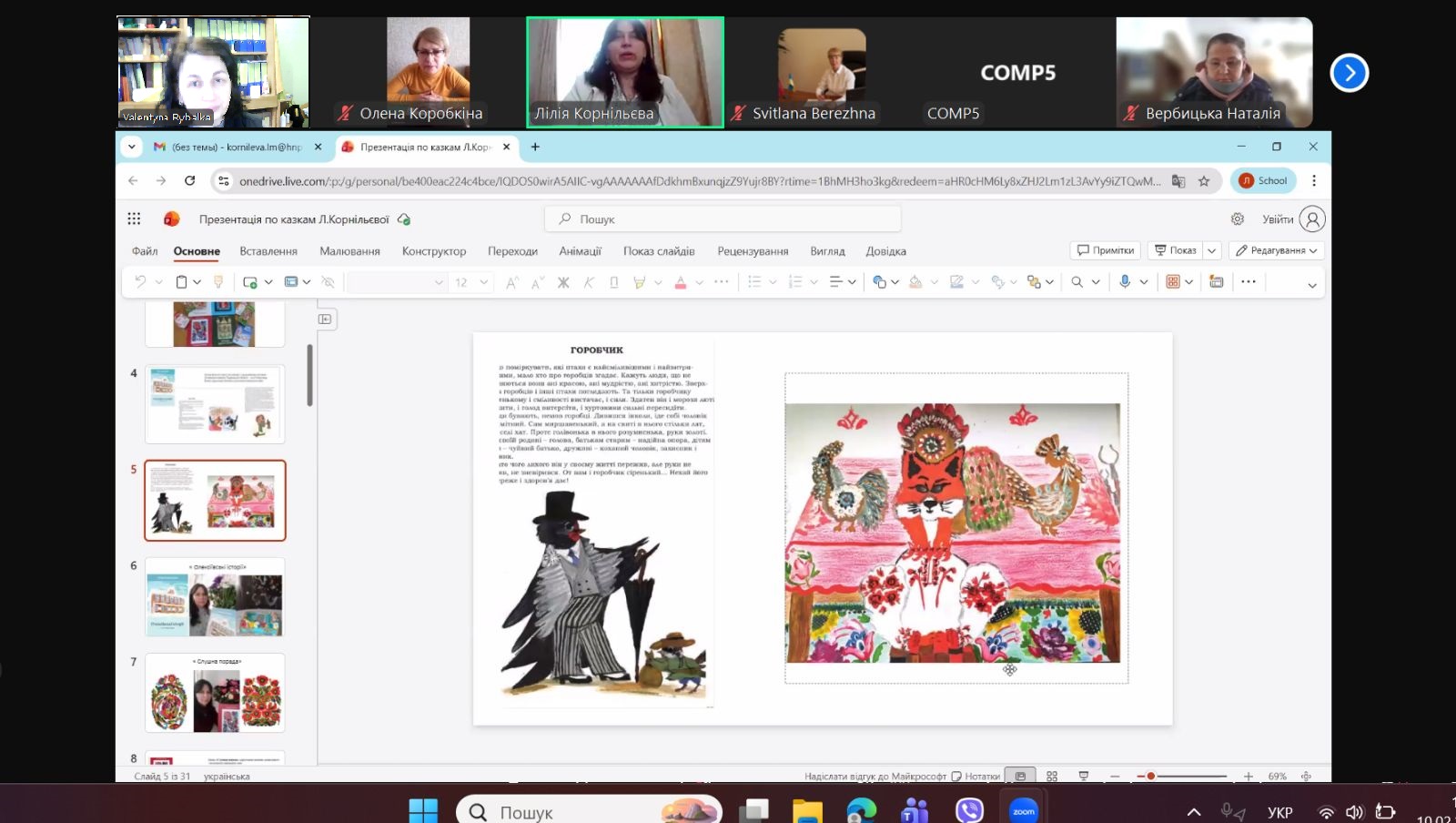
Task: Collapse the slide thumbnail panel
Action: tap(325, 319)
